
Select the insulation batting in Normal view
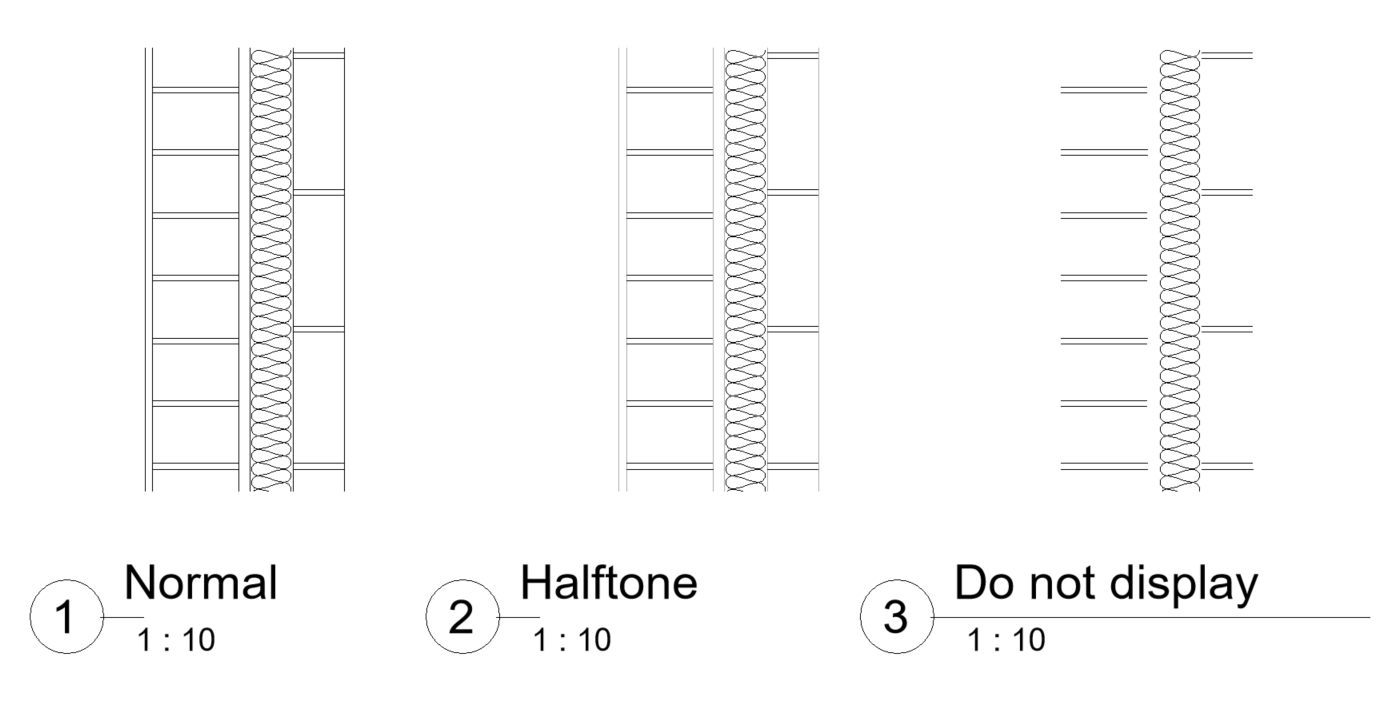(x=270, y=269)
